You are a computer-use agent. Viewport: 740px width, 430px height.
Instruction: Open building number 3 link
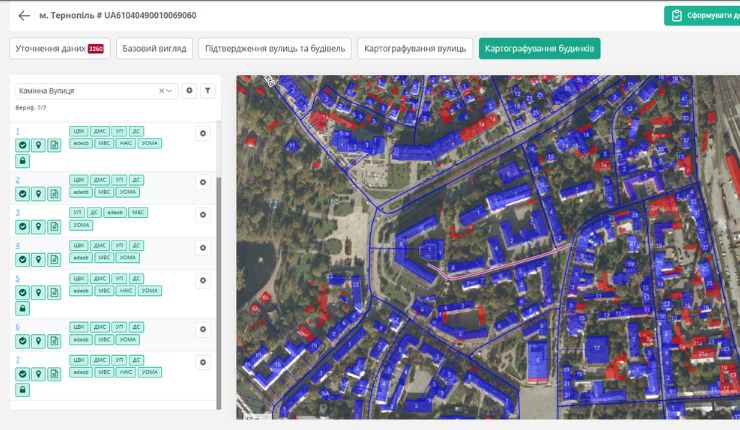(x=17, y=212)
